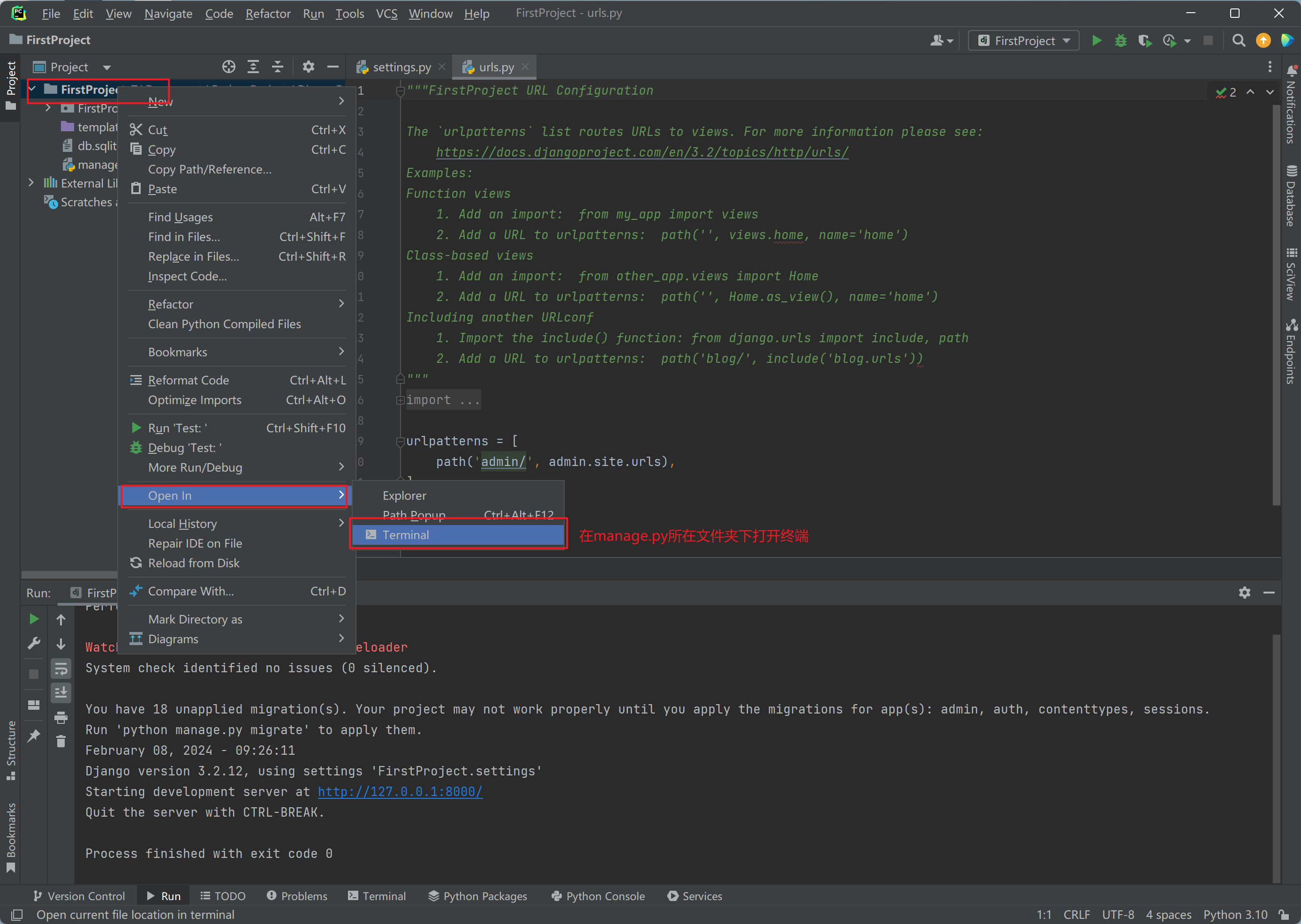
Task: Open the http://127.0.0.1:8000/ server link
Action: pos(400,791)
